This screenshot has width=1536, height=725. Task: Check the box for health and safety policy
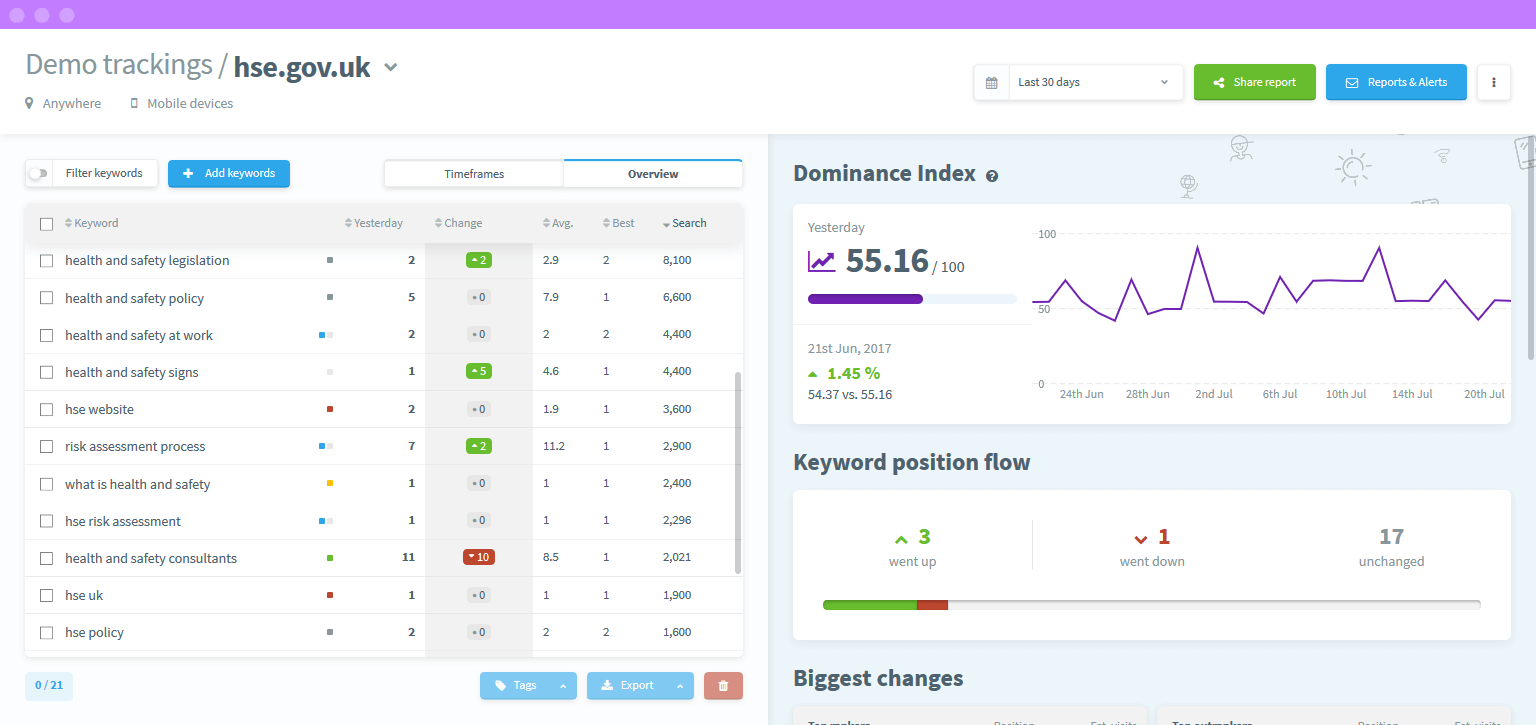(46, 298)
